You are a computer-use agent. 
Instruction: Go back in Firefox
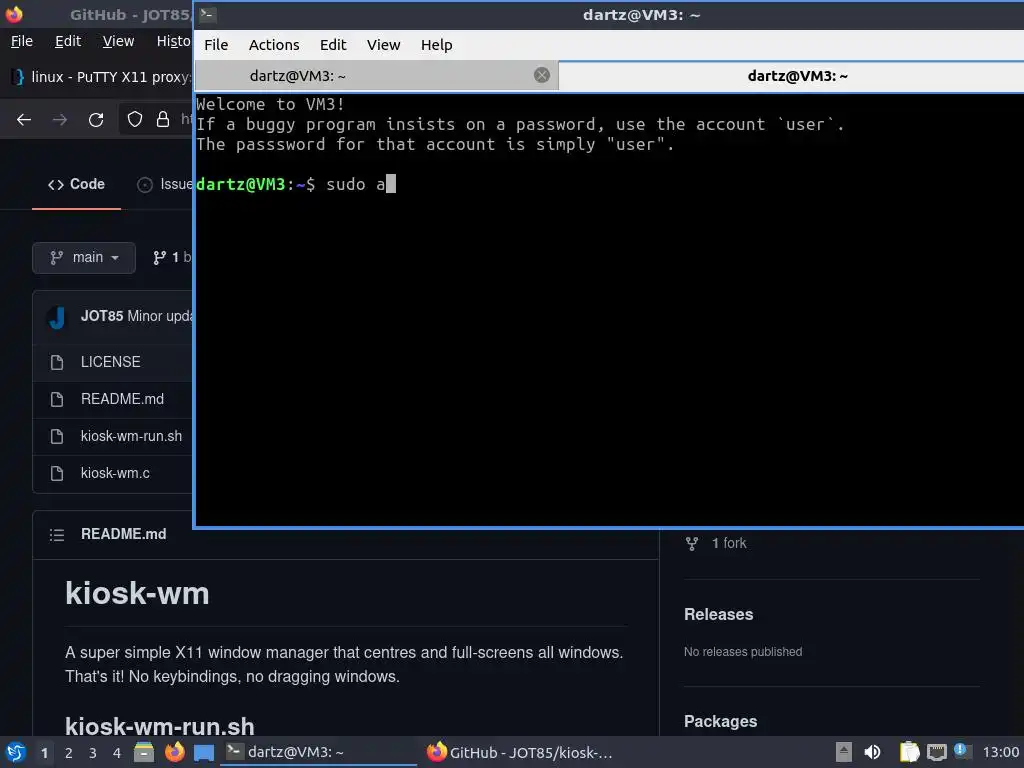(x=24, y=120)
